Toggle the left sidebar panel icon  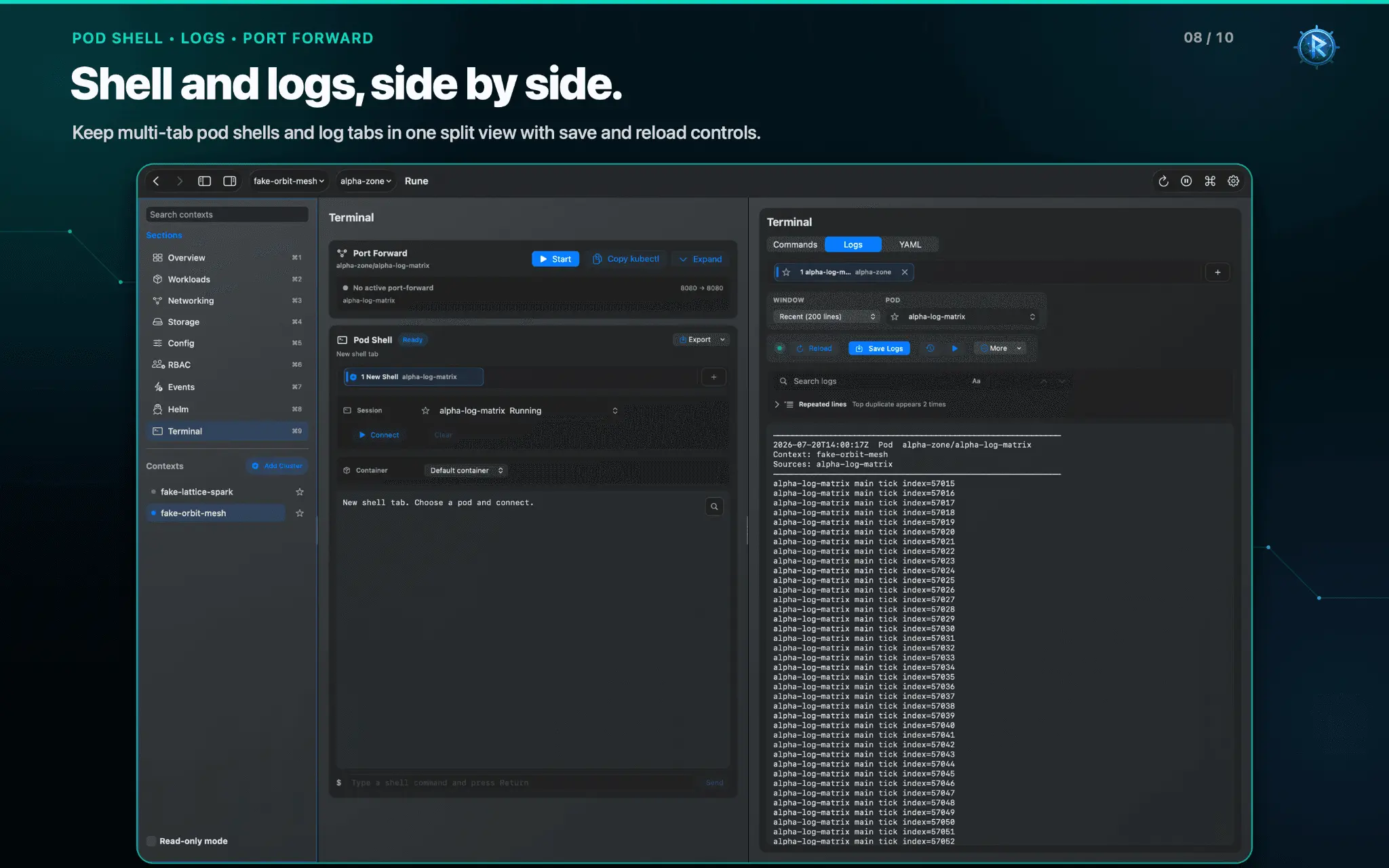204,181
